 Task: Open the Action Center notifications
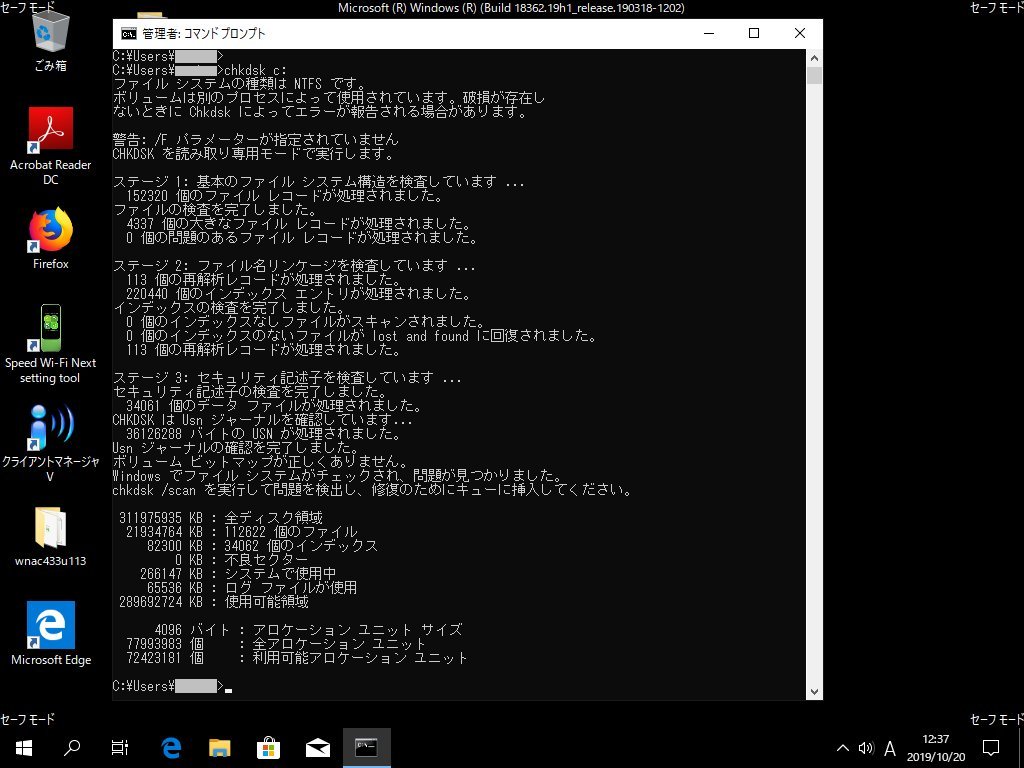991,747
